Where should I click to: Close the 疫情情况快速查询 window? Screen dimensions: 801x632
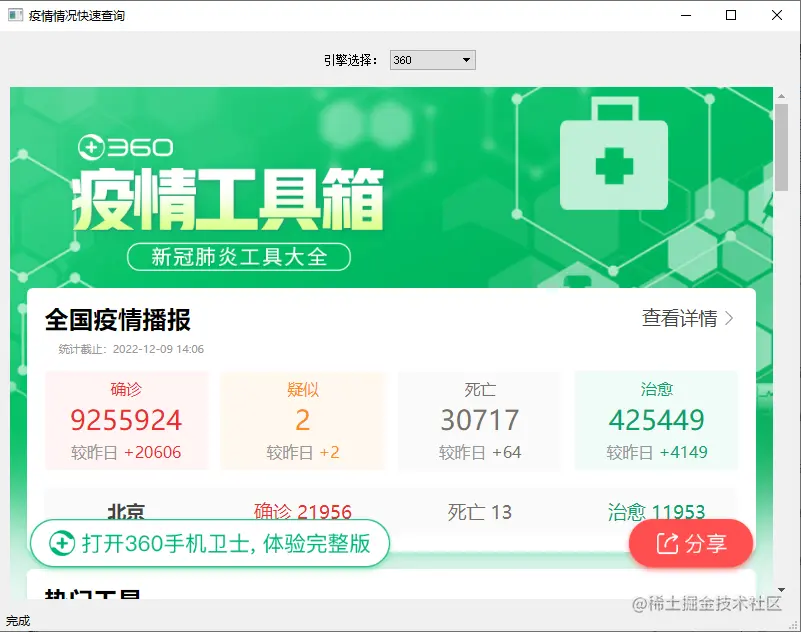click(776, 15)
